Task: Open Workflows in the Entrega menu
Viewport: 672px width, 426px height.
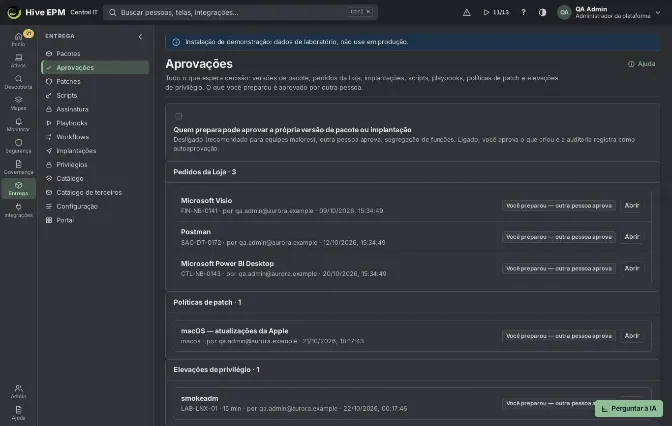Action: [x=95, y=137]
